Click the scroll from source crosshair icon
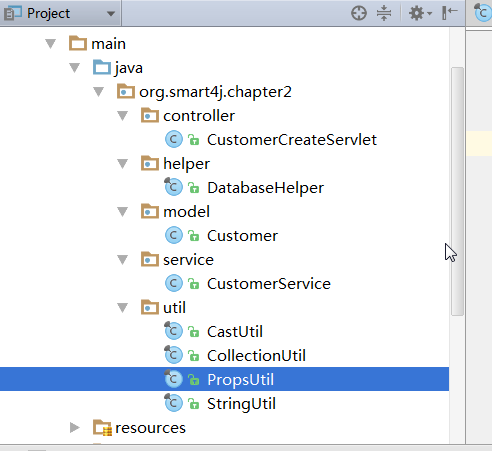 359,14
